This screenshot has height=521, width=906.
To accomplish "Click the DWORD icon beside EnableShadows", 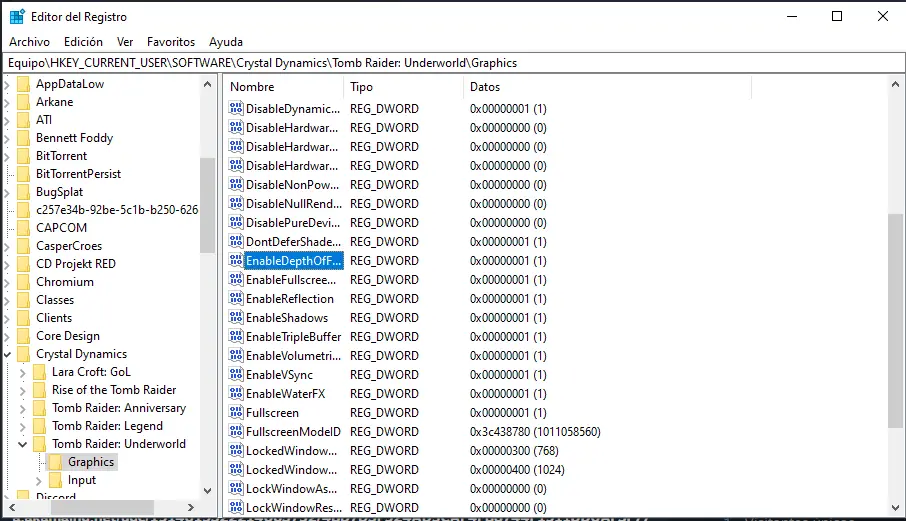I will click(236, 318).
